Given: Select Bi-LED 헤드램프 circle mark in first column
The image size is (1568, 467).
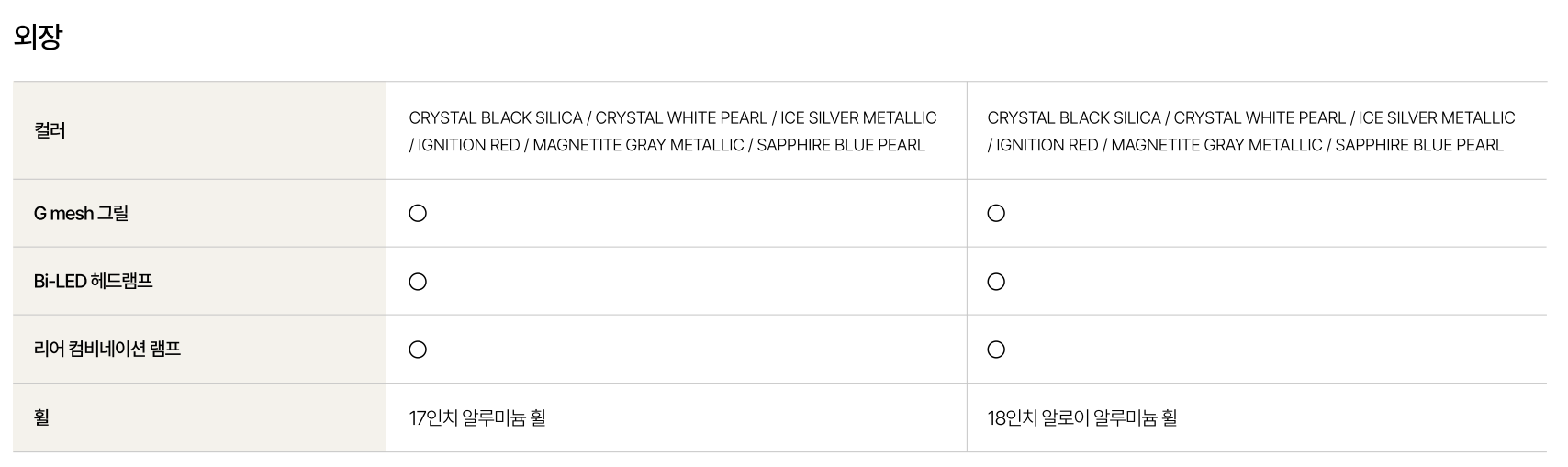Looking at the screenshot, I should pyautogui.click(x=418, y=282).
